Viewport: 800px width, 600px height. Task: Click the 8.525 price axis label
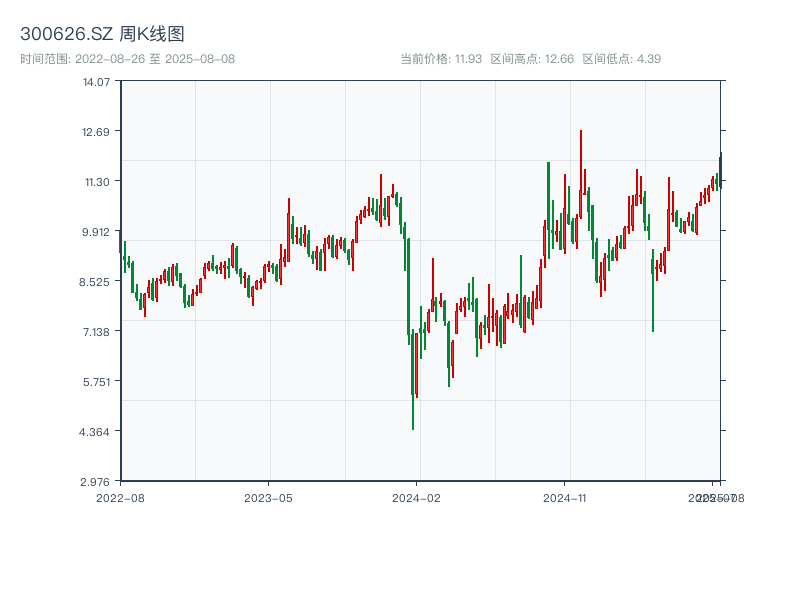click(x=96, y=281)
